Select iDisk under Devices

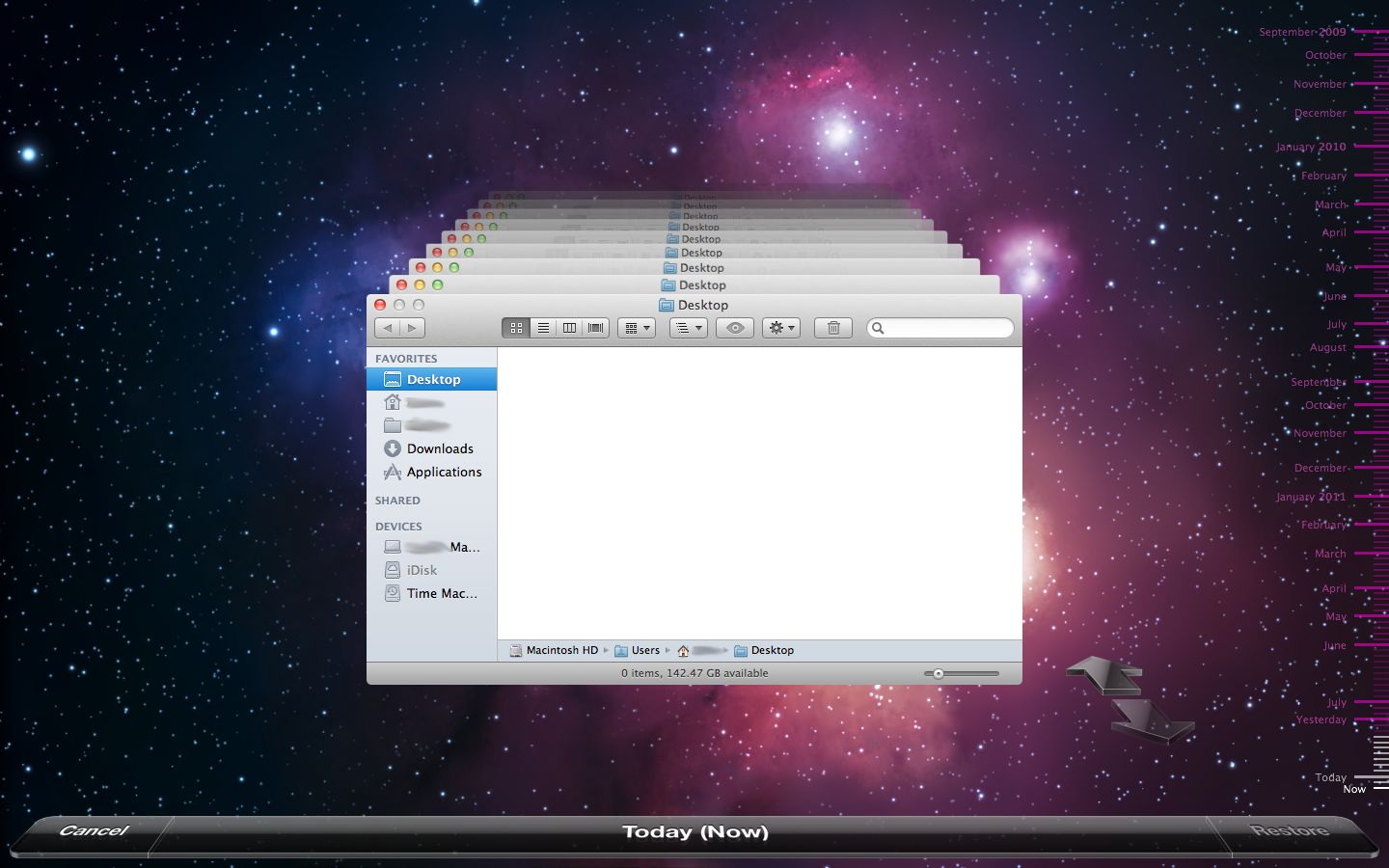click(x=432, y=570)
